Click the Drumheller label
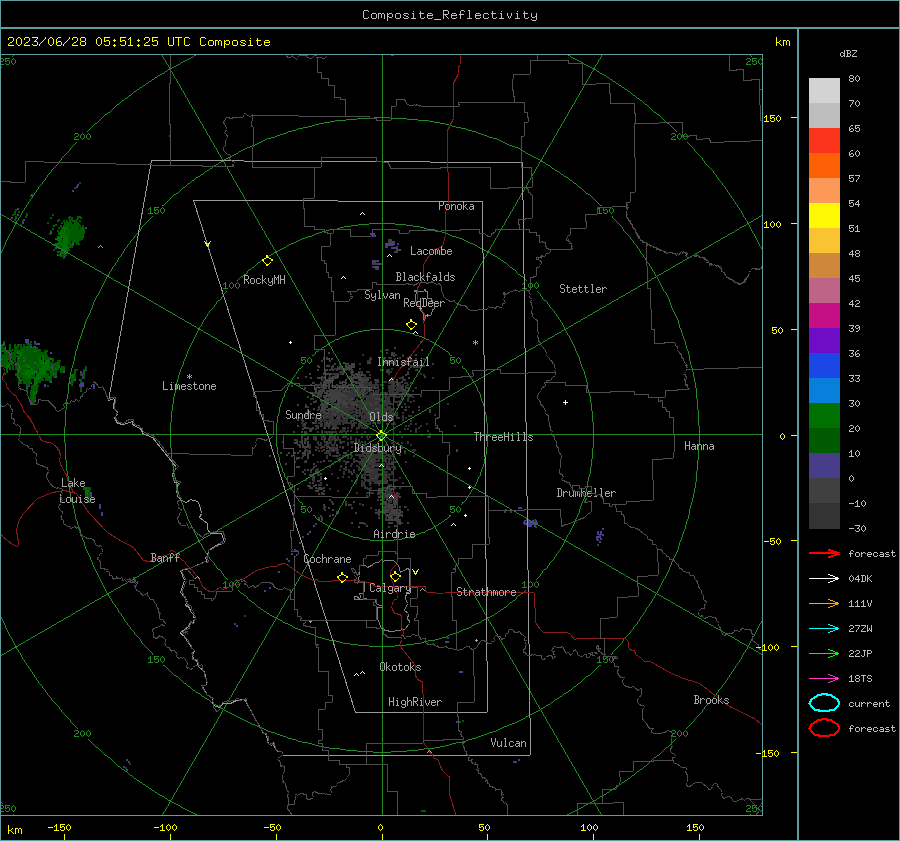Image resolution: width=900 pixels, height=841 pixels. click(x=586, y=493)
